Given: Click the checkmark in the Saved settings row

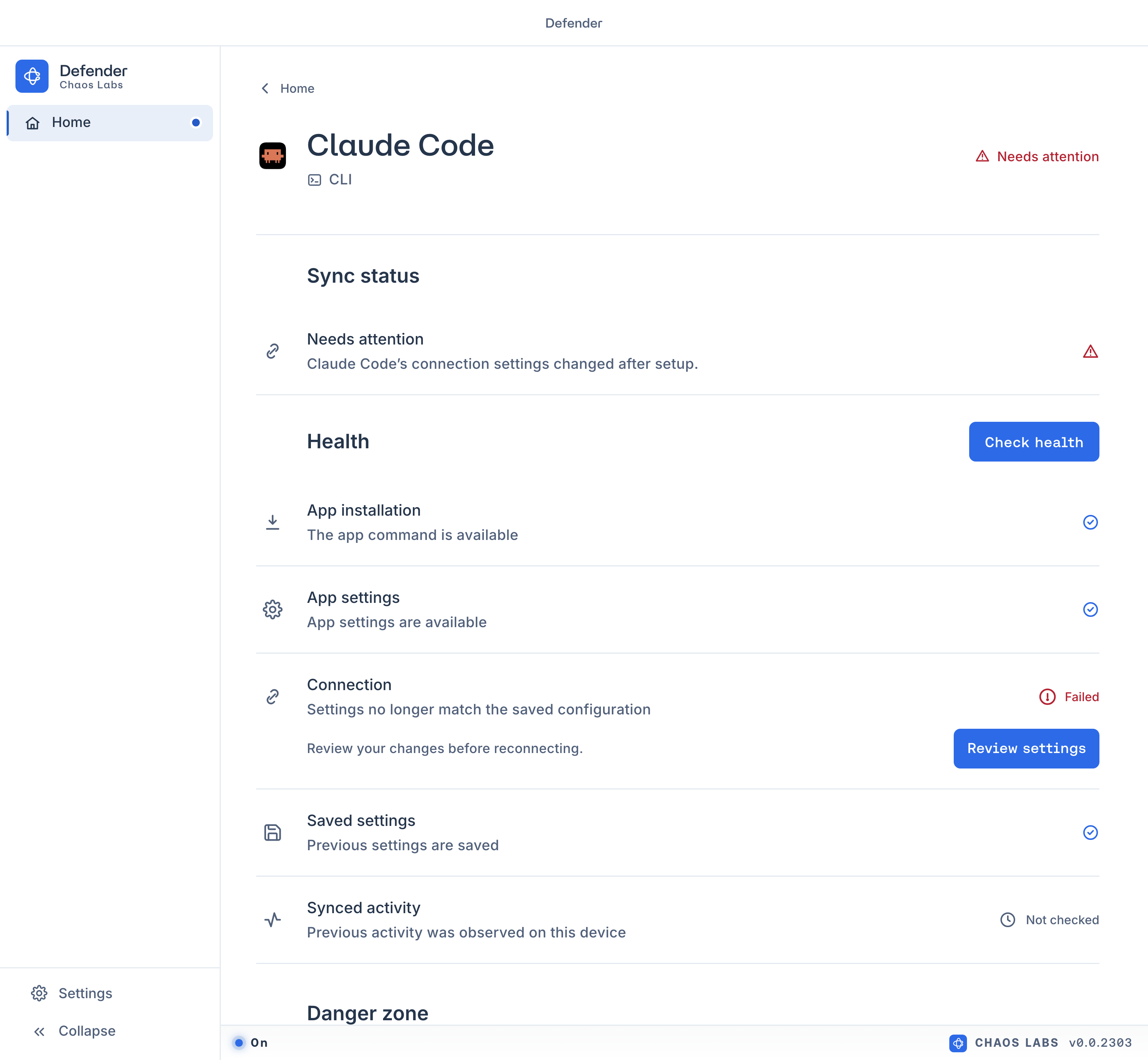Looking at the screenshot, I should coord(1090,833).
